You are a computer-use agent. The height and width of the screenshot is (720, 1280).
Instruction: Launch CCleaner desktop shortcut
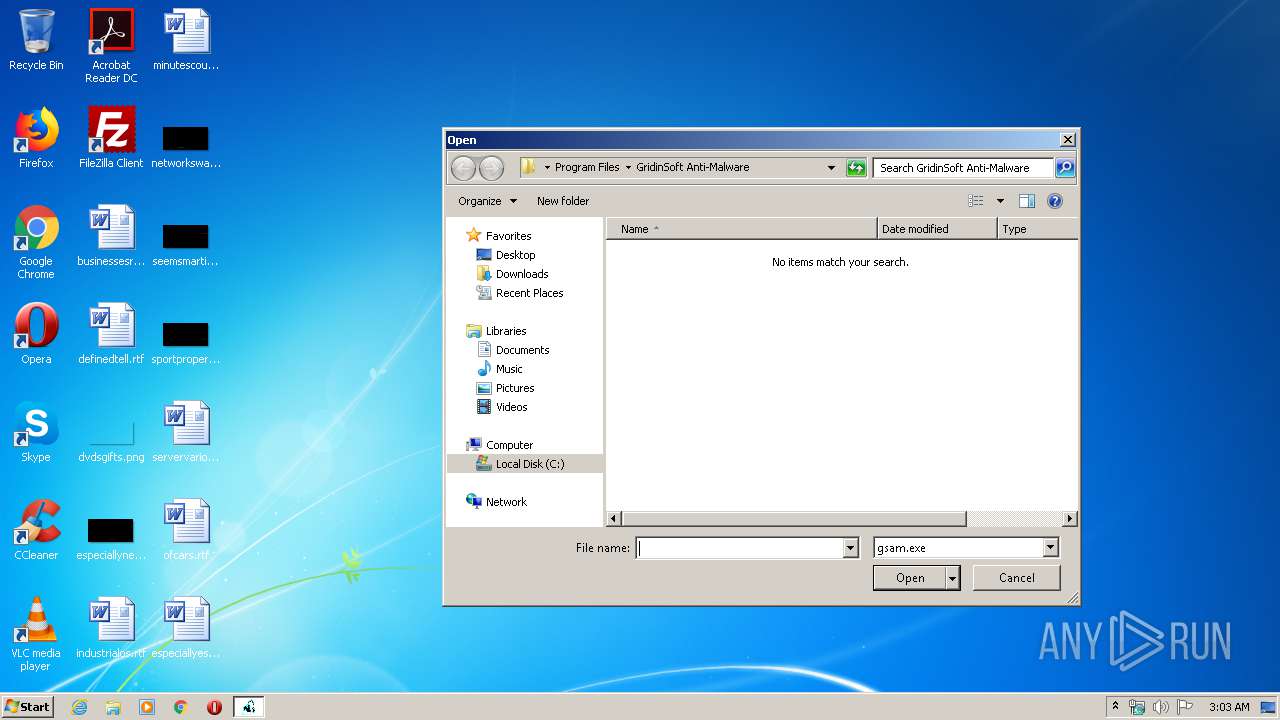click(36, 530)
